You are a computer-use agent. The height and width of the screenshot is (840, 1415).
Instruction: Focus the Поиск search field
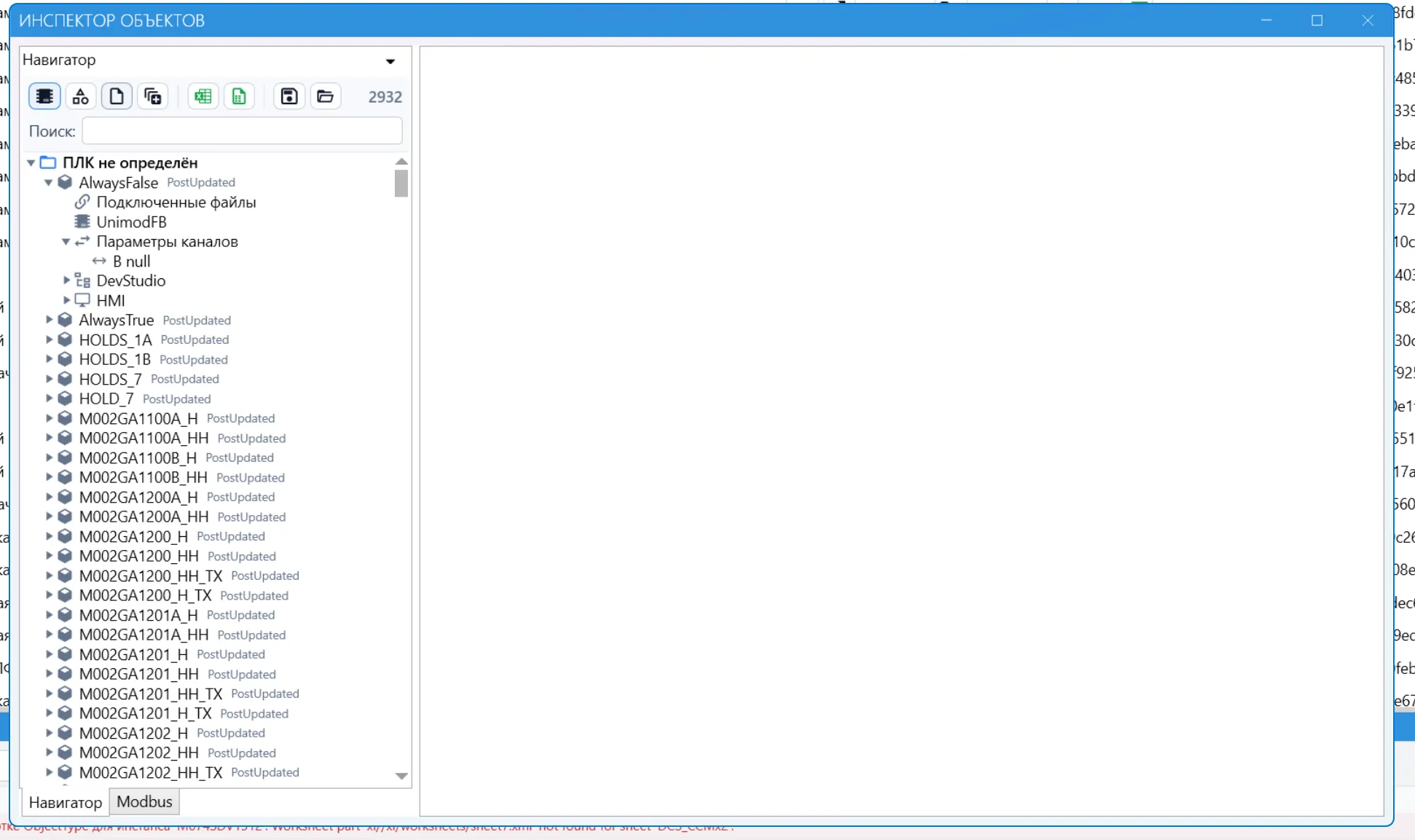pyautogui.click(x=242, y=131)
